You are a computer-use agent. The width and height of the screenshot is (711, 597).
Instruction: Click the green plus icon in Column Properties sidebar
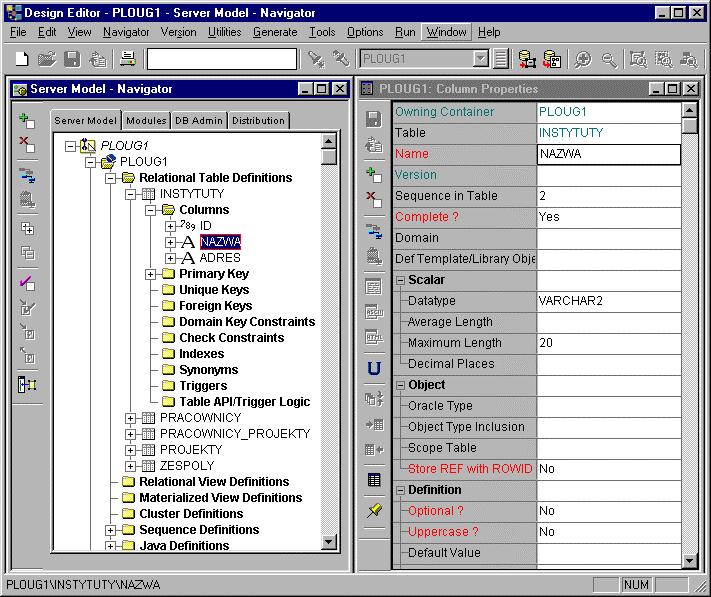pos(374,175)
